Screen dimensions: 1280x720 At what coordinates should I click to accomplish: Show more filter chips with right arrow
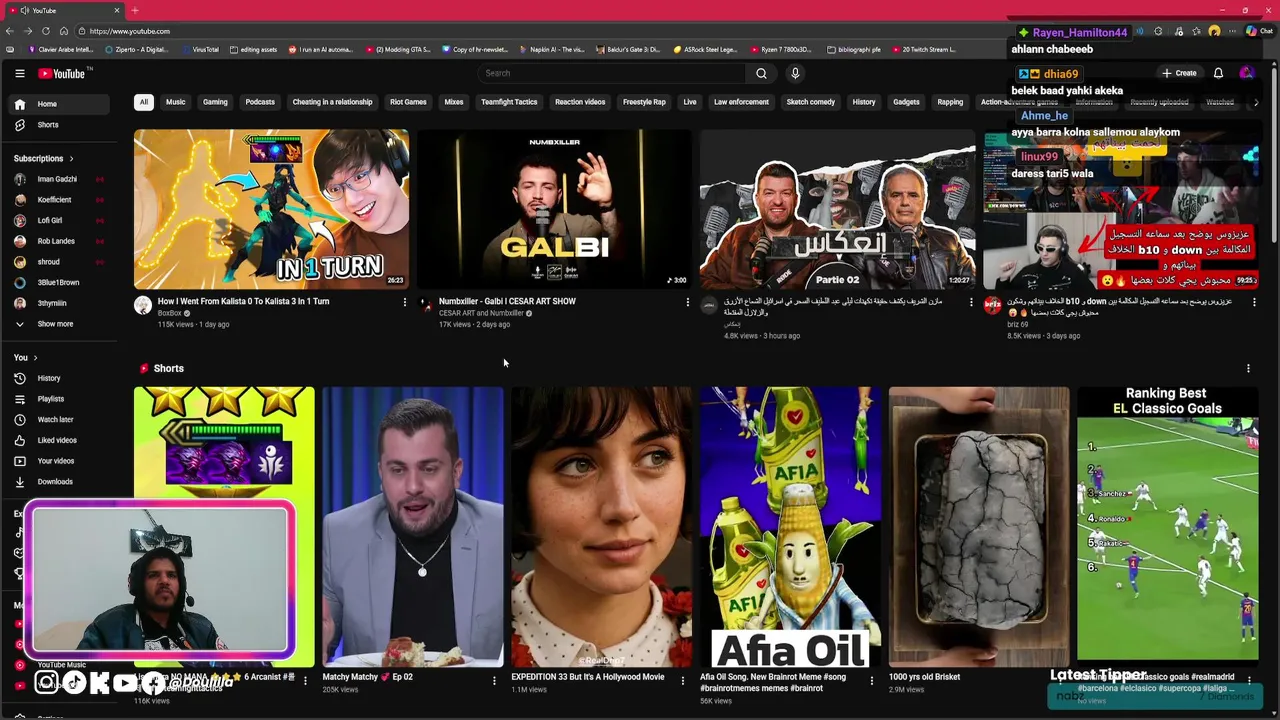tap(1256, 102)
